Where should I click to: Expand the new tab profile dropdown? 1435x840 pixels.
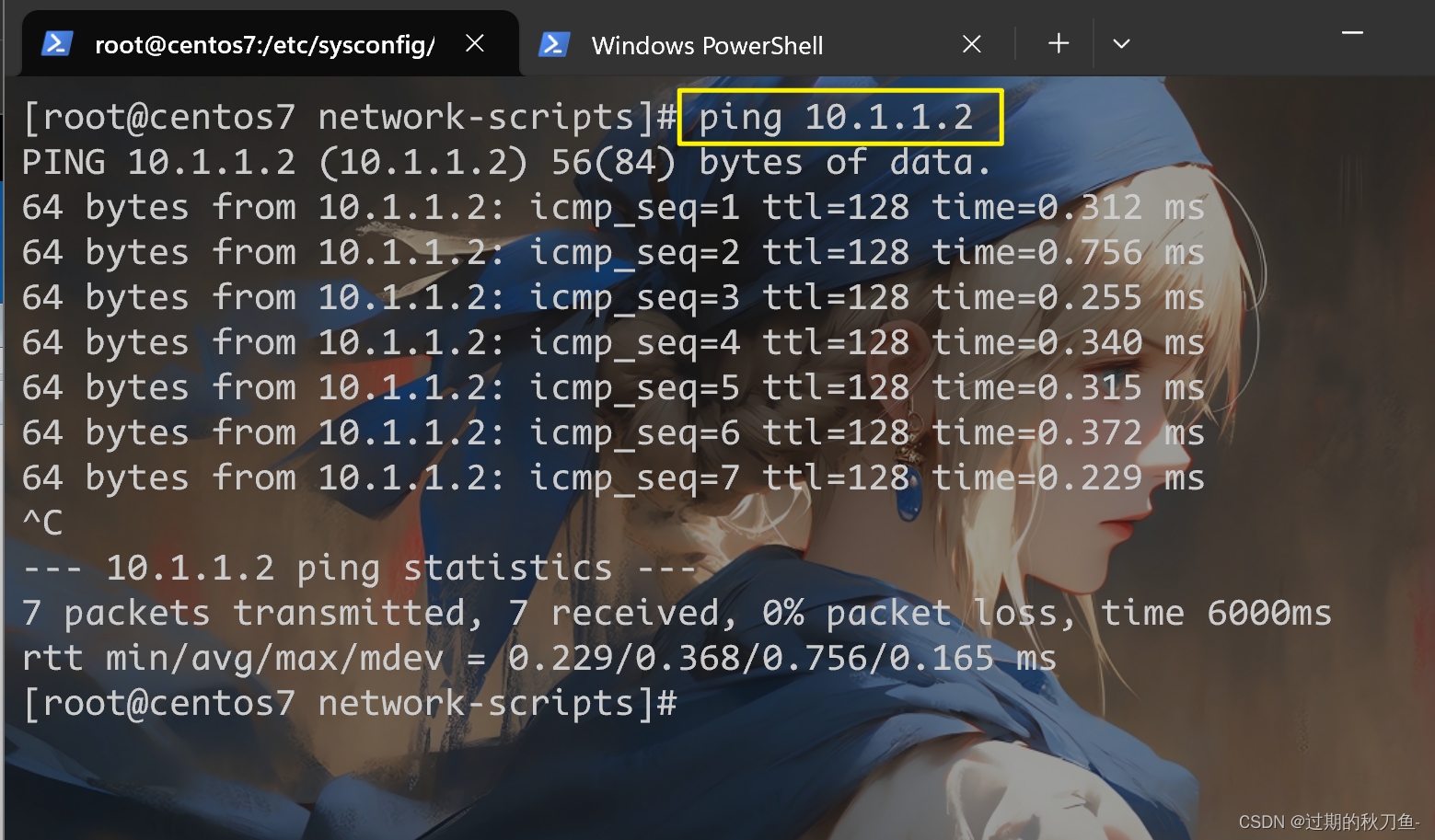pos(1121,43)
